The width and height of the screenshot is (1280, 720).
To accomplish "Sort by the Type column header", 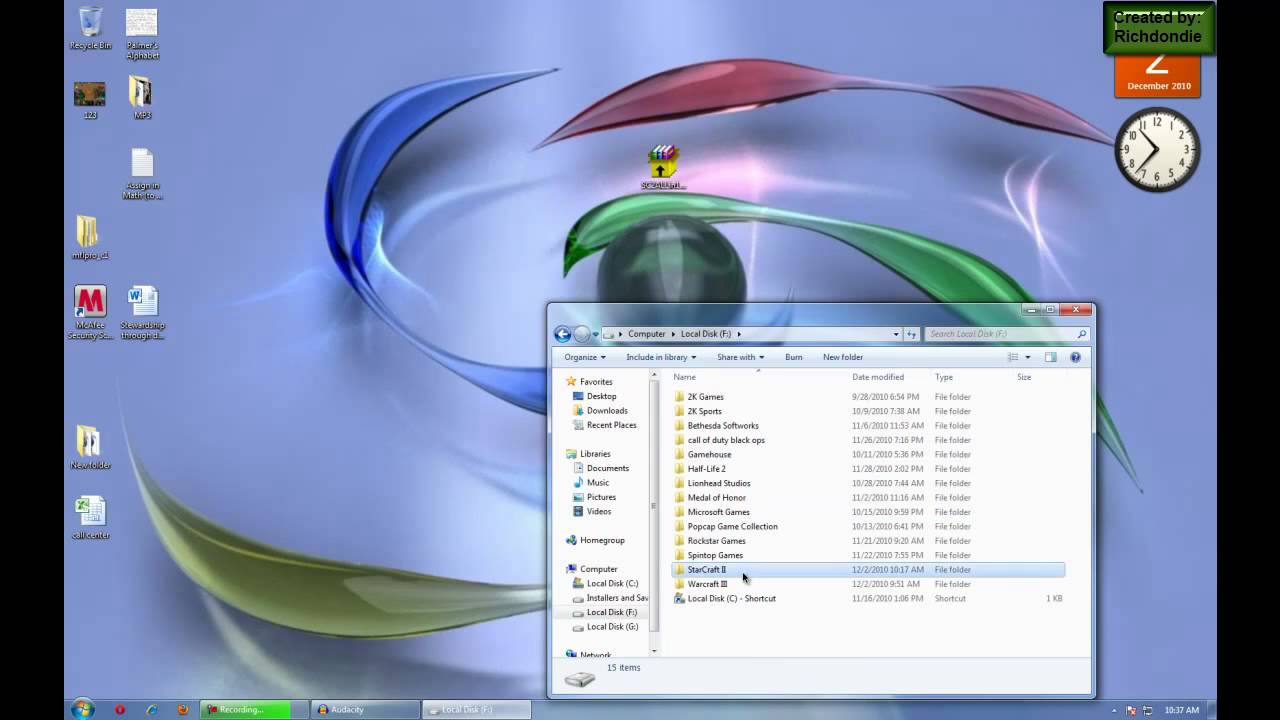I will [944, 377].
